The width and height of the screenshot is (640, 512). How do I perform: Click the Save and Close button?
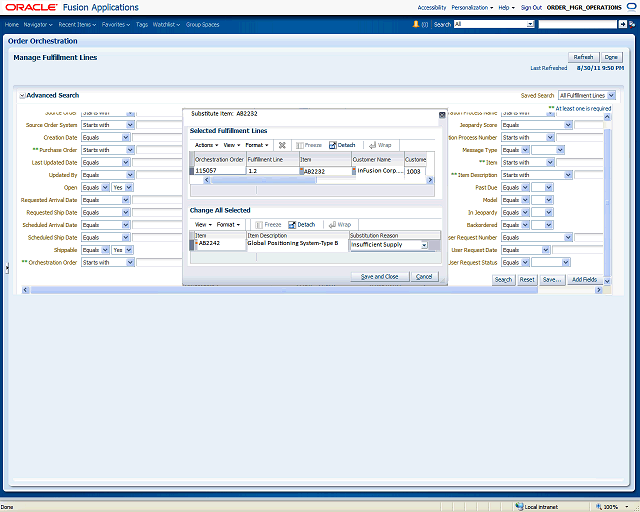pos(379,276)
